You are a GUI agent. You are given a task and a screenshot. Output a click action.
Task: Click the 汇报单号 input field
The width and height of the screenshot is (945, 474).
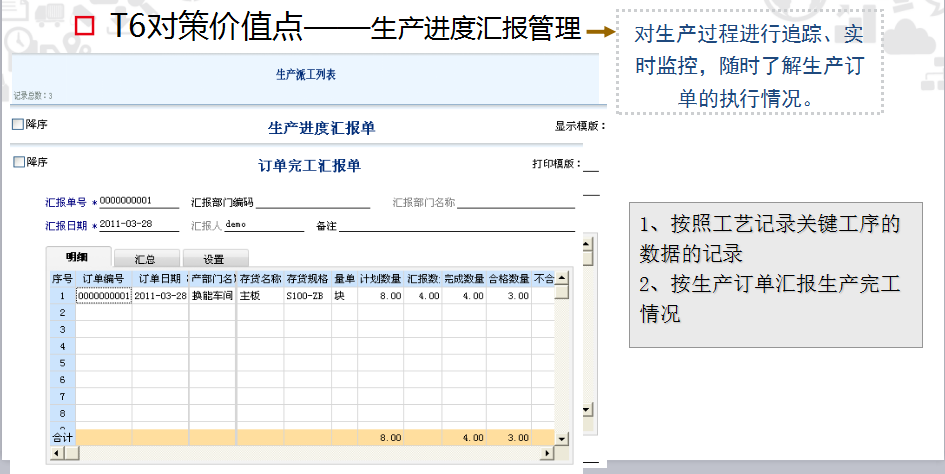(x=139, y=201)
